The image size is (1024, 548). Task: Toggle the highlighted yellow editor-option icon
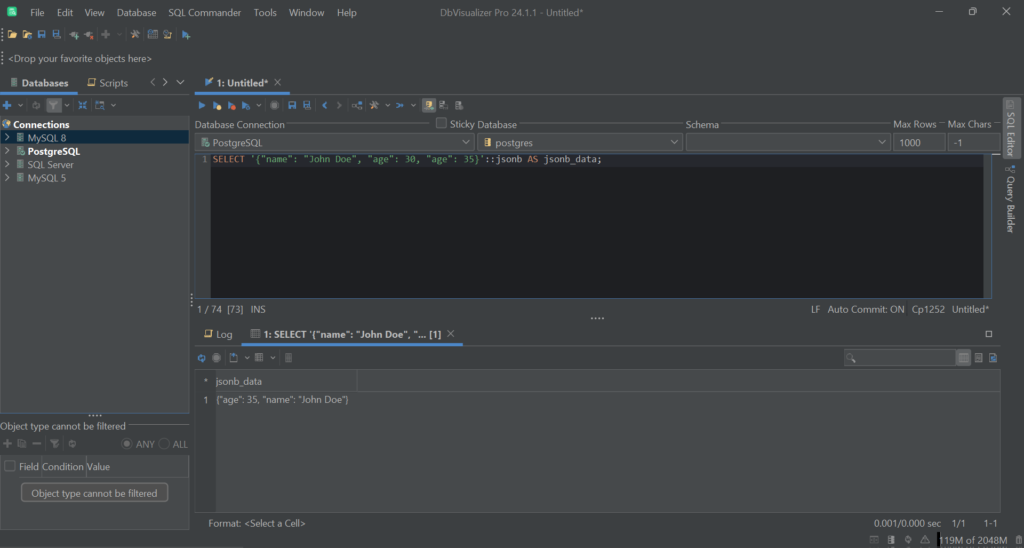click(x=429, y=105)
